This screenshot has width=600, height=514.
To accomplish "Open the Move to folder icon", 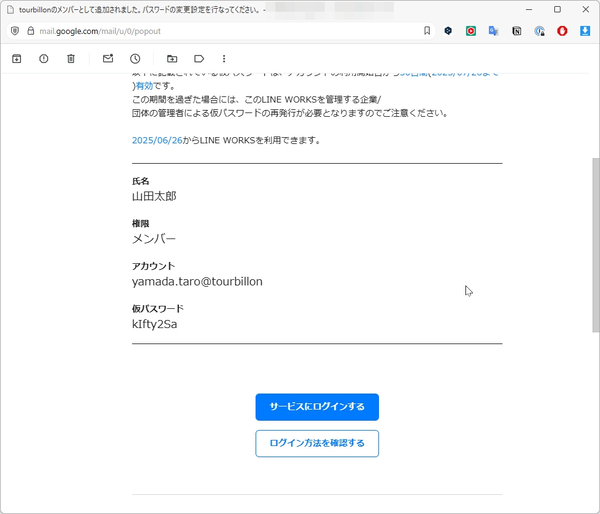I will pyautogui.click(x=172, y=59).
